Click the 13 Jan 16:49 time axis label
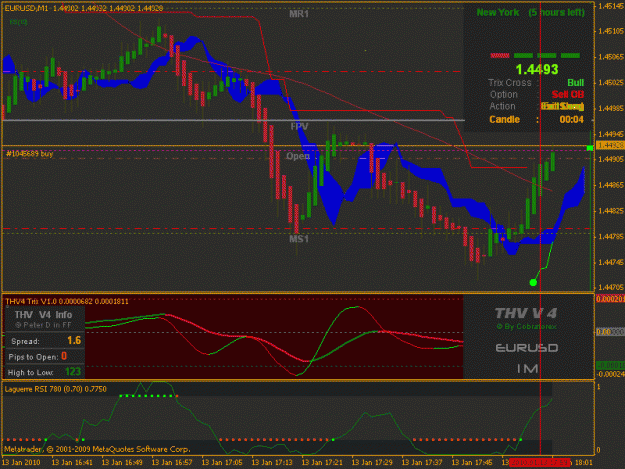 click(x=122, y=463)
